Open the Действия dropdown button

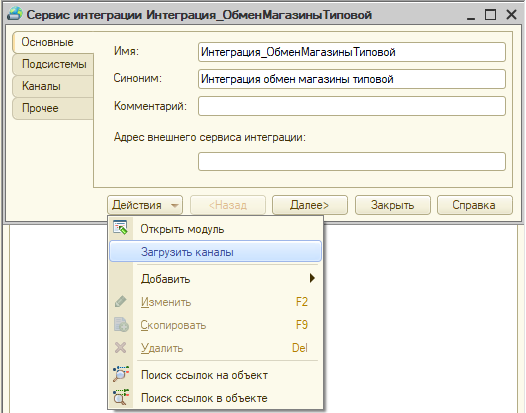tap(145, 205)
